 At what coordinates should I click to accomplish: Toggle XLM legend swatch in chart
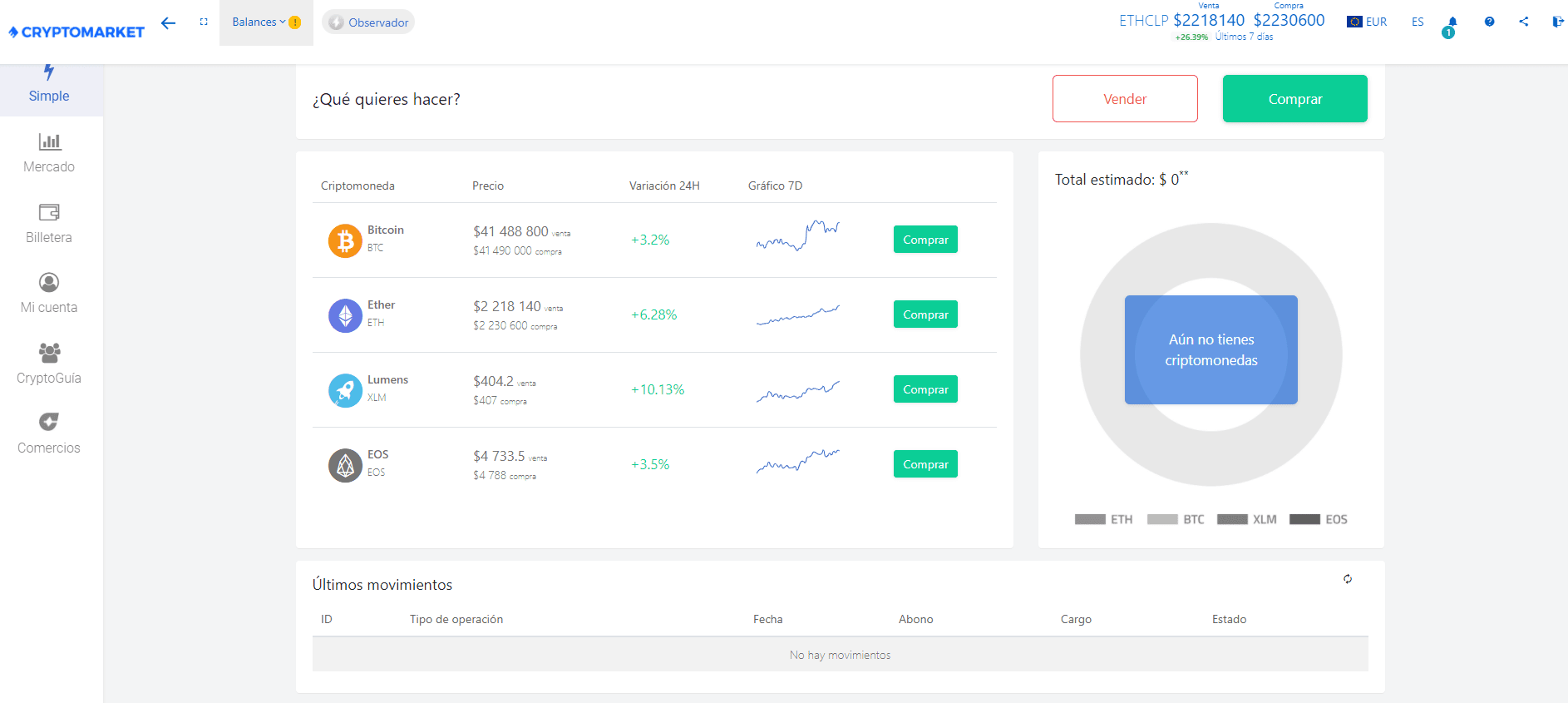(1232, 519)
